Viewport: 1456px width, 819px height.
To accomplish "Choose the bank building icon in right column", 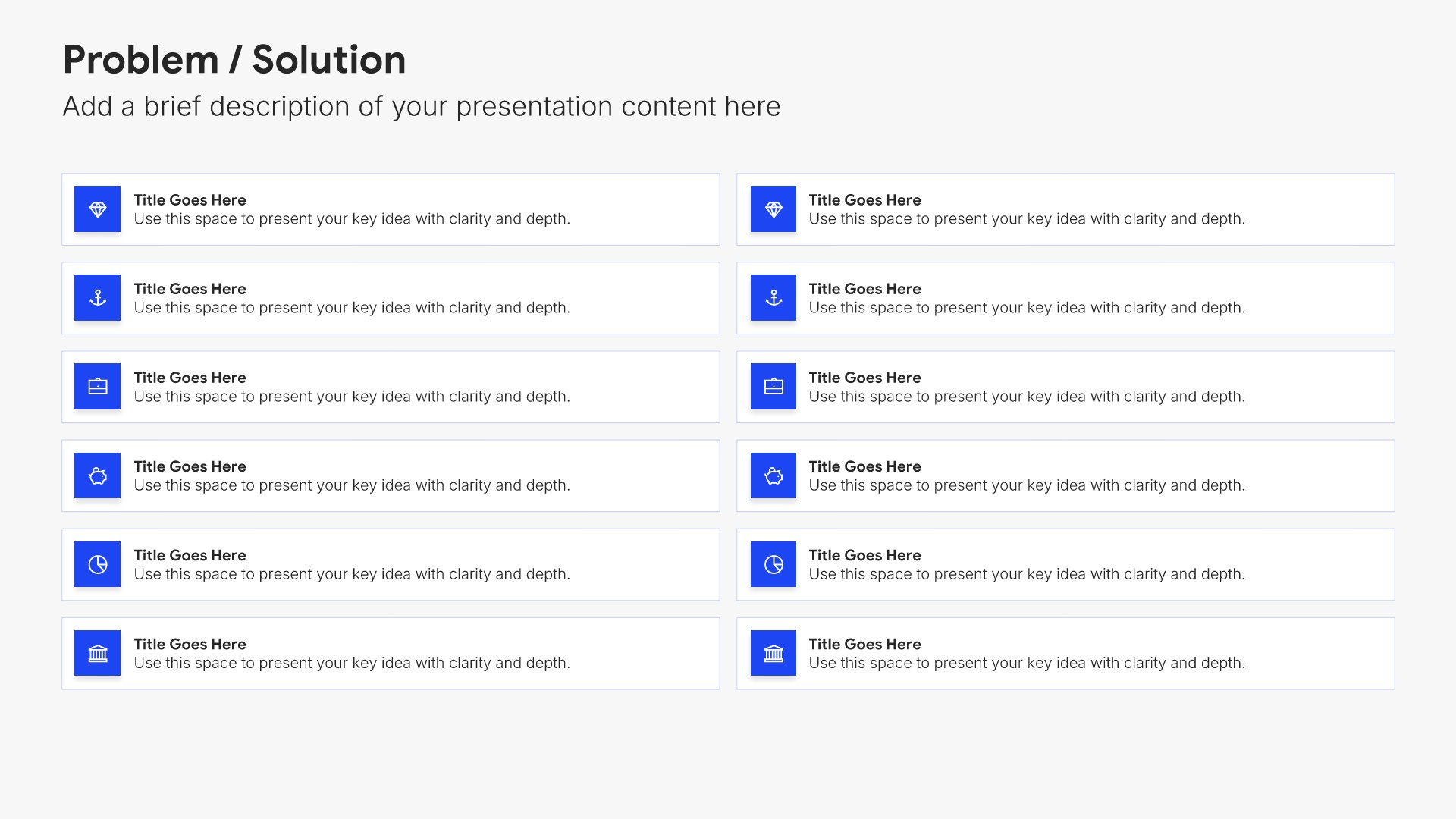I will click(773, 653).
